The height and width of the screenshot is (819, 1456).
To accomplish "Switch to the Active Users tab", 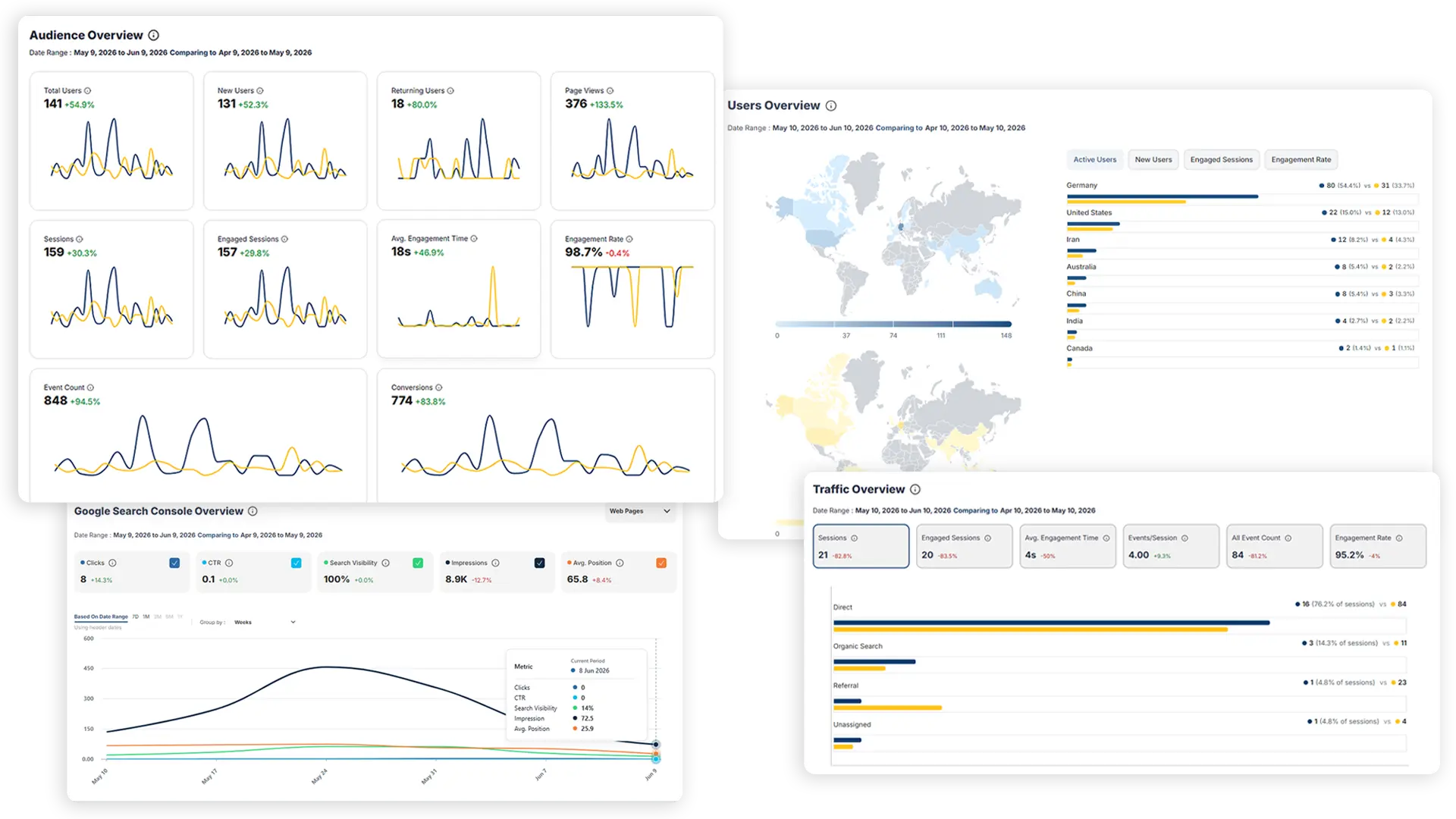I will 1094,159.
